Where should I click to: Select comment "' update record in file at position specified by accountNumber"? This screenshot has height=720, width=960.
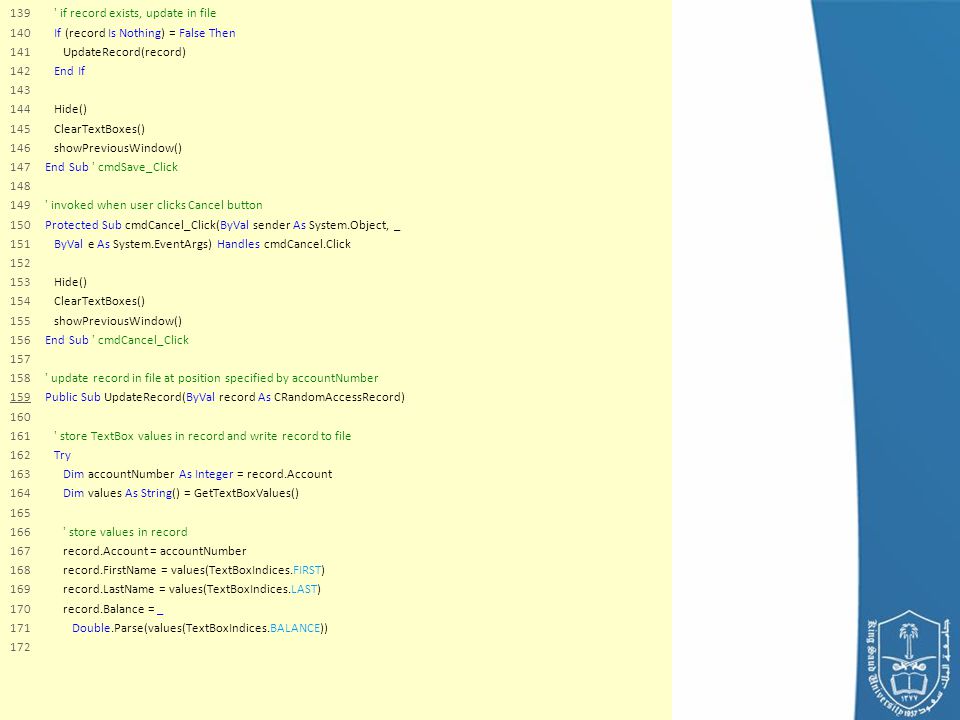[212, 378]
